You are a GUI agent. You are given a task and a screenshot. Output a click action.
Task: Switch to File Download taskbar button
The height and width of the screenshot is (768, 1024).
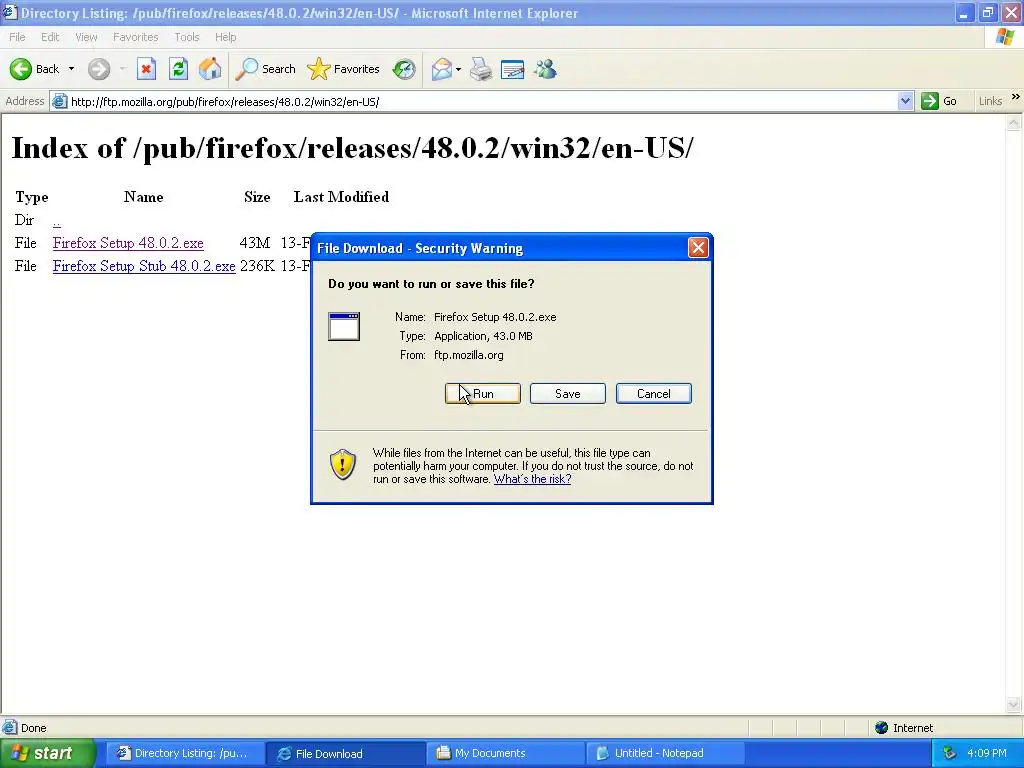click(x=345, y=753)
